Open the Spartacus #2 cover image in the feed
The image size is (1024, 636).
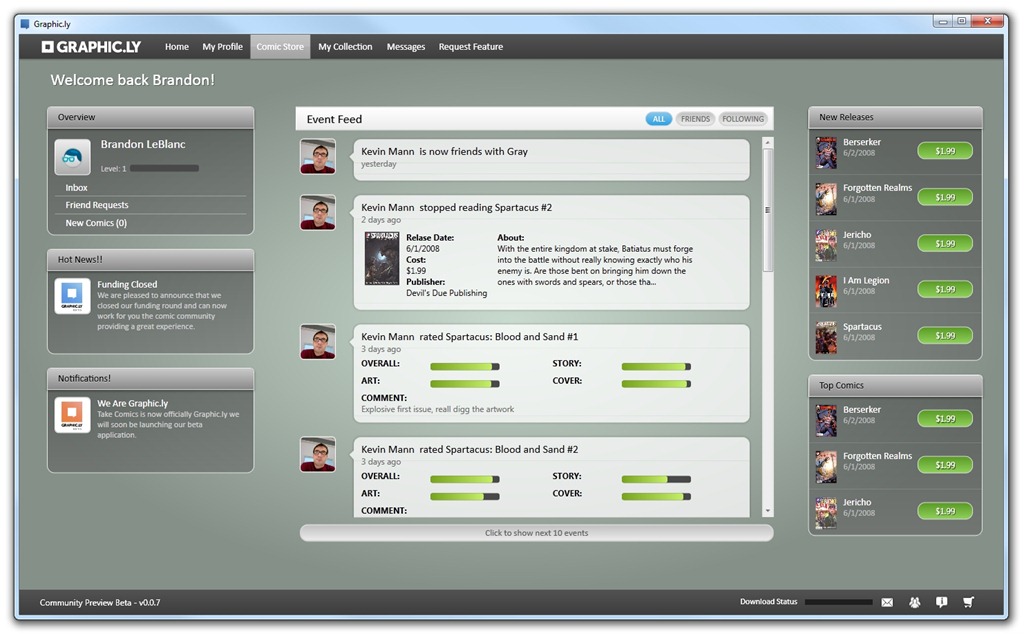click(x=382, y=259)
